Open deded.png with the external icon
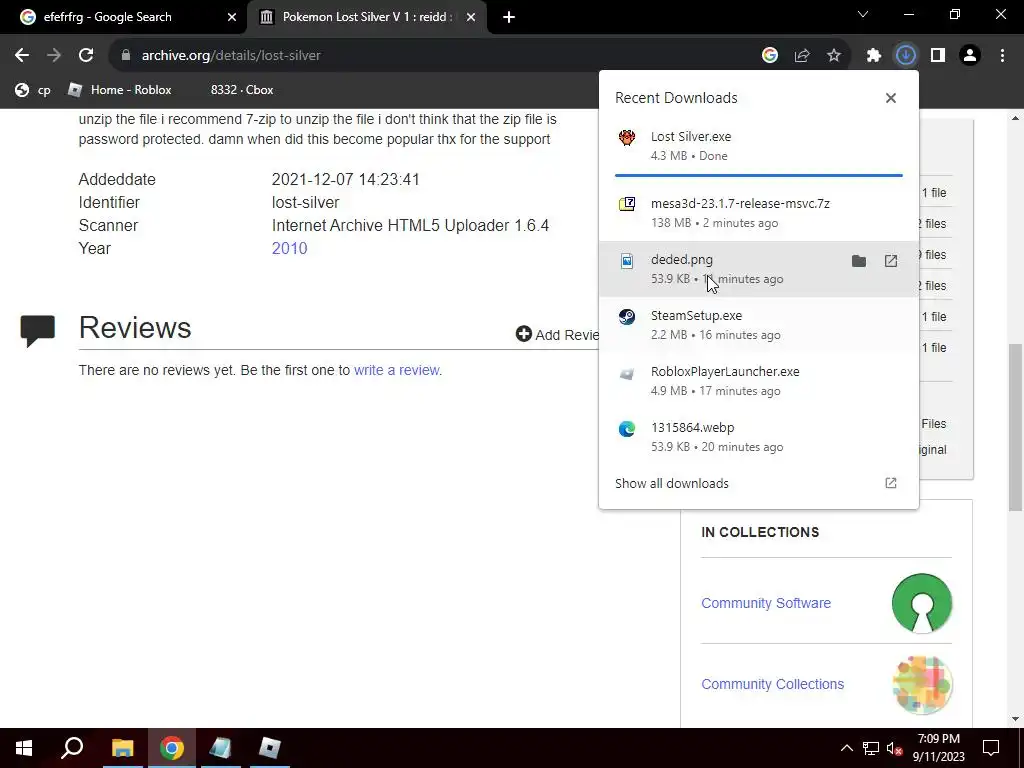The image size is (1024, 768). pyautogui.click(x=891, y=261)
